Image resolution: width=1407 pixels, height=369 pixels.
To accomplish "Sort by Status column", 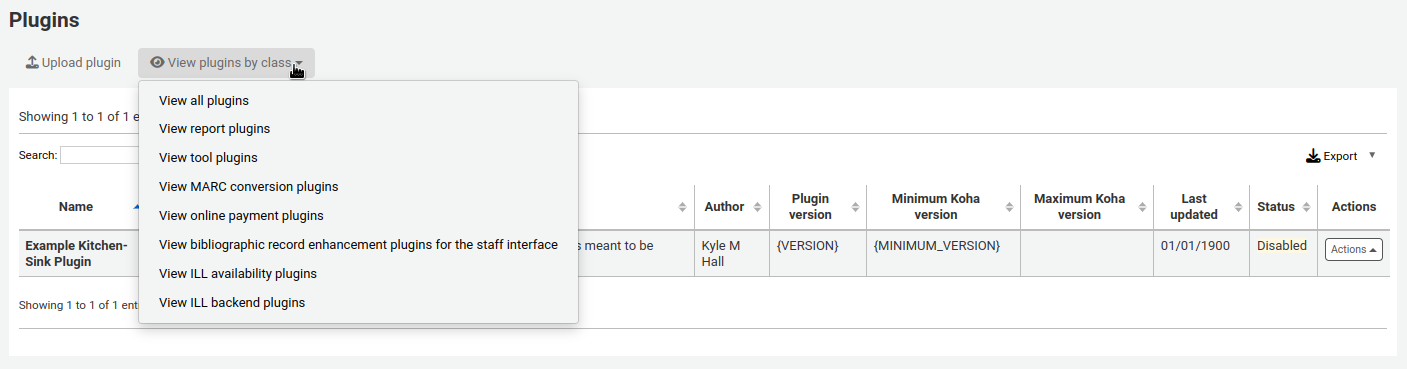I will click(x=1284, y=207).
